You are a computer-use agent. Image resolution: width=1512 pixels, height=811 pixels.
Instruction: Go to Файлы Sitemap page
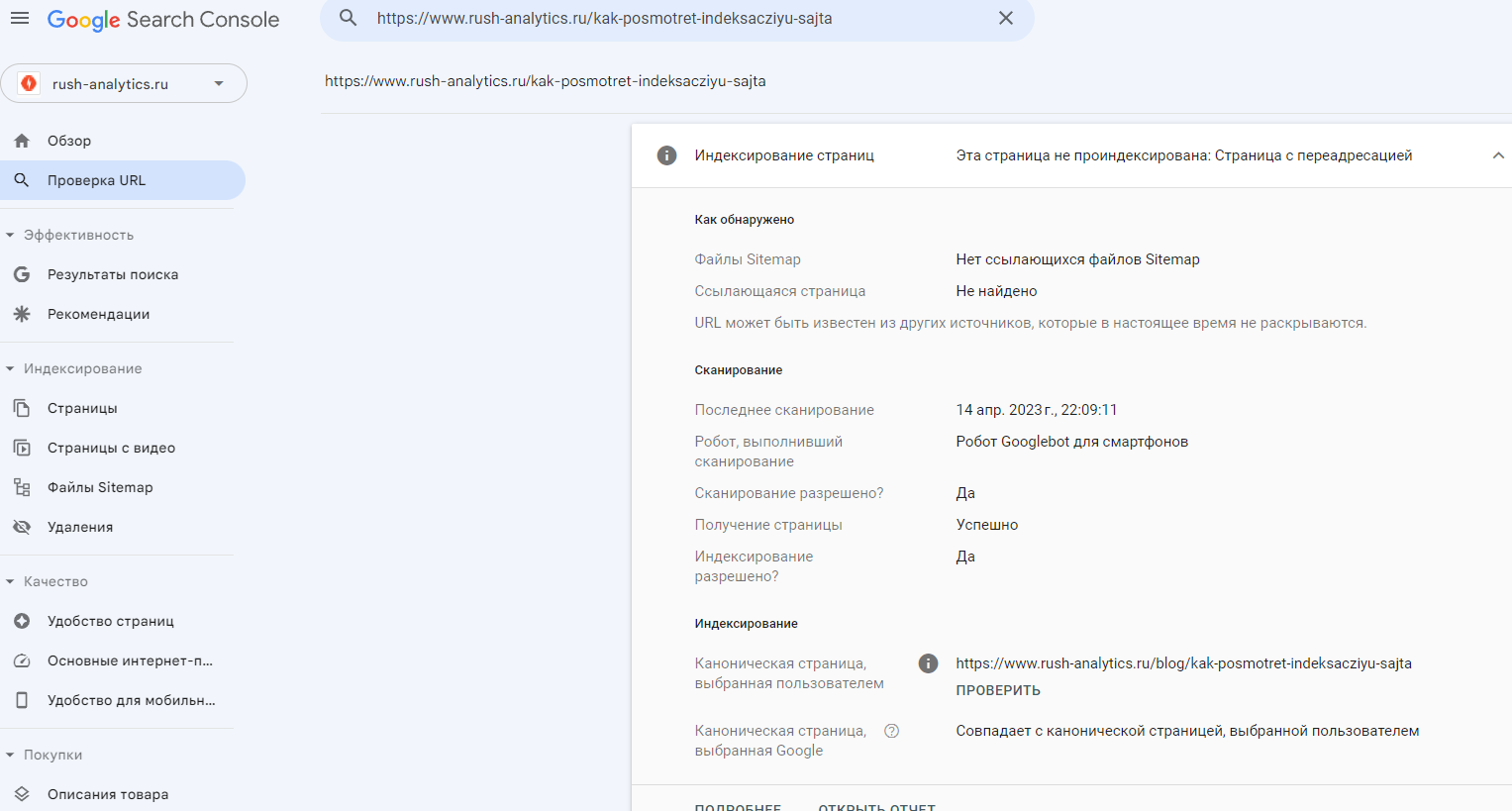point(100,487)
